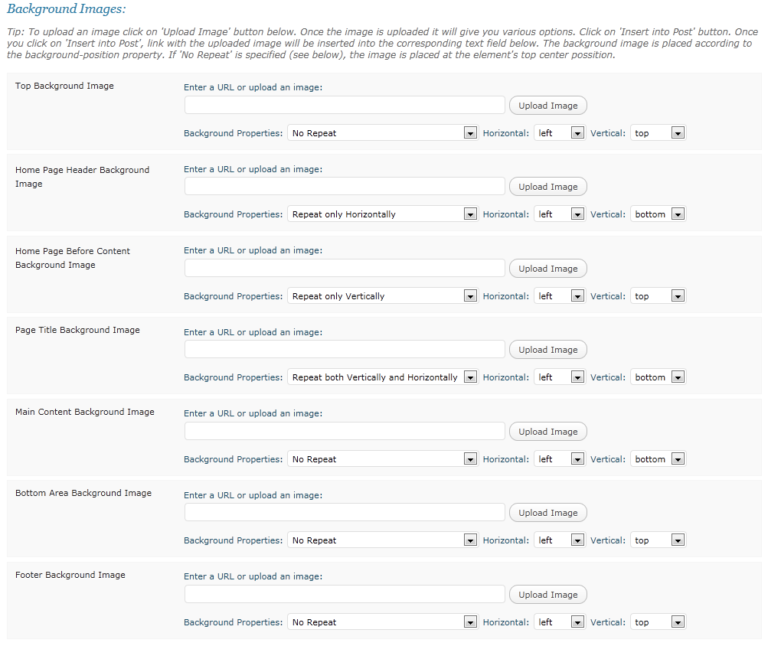Click URL field for Home Page Before Content
The width and height of the screenshot is (768, 646).
point(344,268)
